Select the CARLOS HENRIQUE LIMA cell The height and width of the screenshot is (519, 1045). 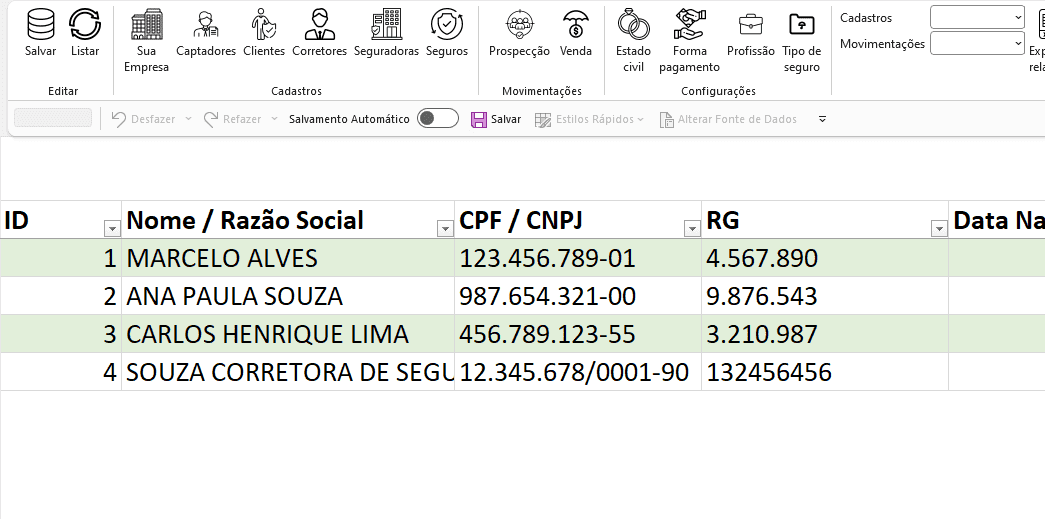[x=288, y=334]
